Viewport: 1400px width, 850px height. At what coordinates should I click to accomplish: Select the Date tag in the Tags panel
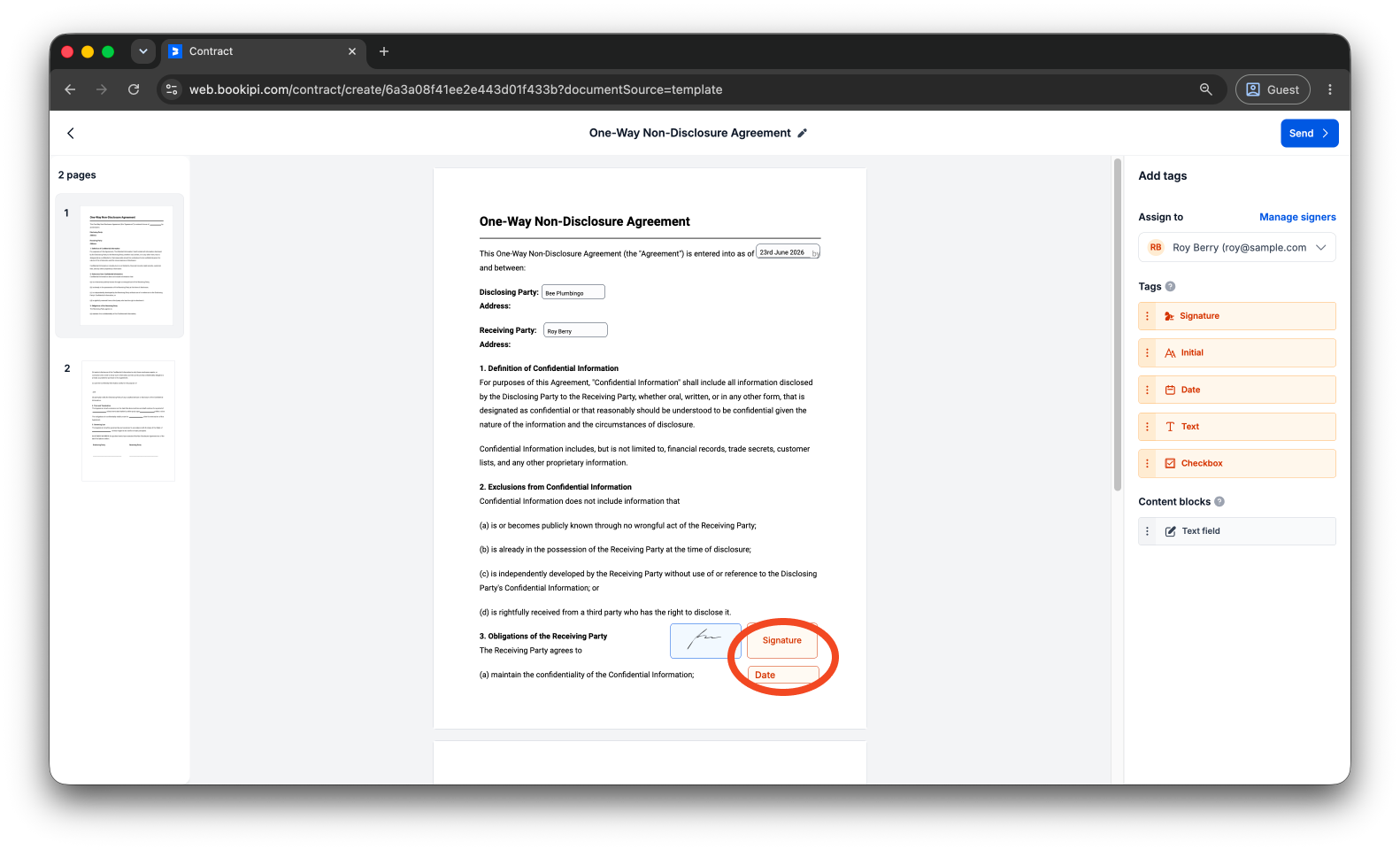point(1236,390)
